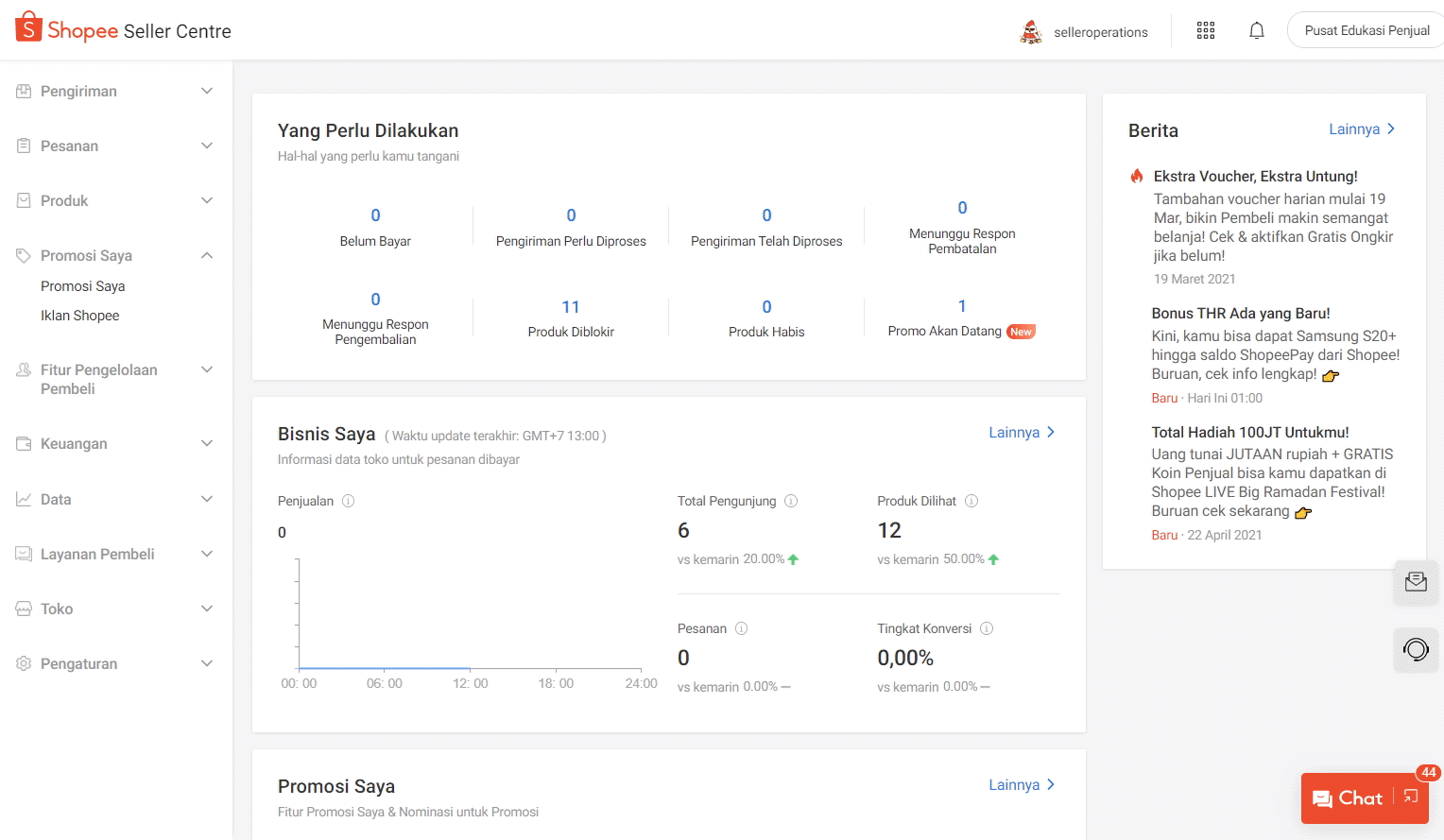This screenshot has height=840, width=1444.
Task: Select Iklan Shopee submenu item
Action: pos(80,316)
